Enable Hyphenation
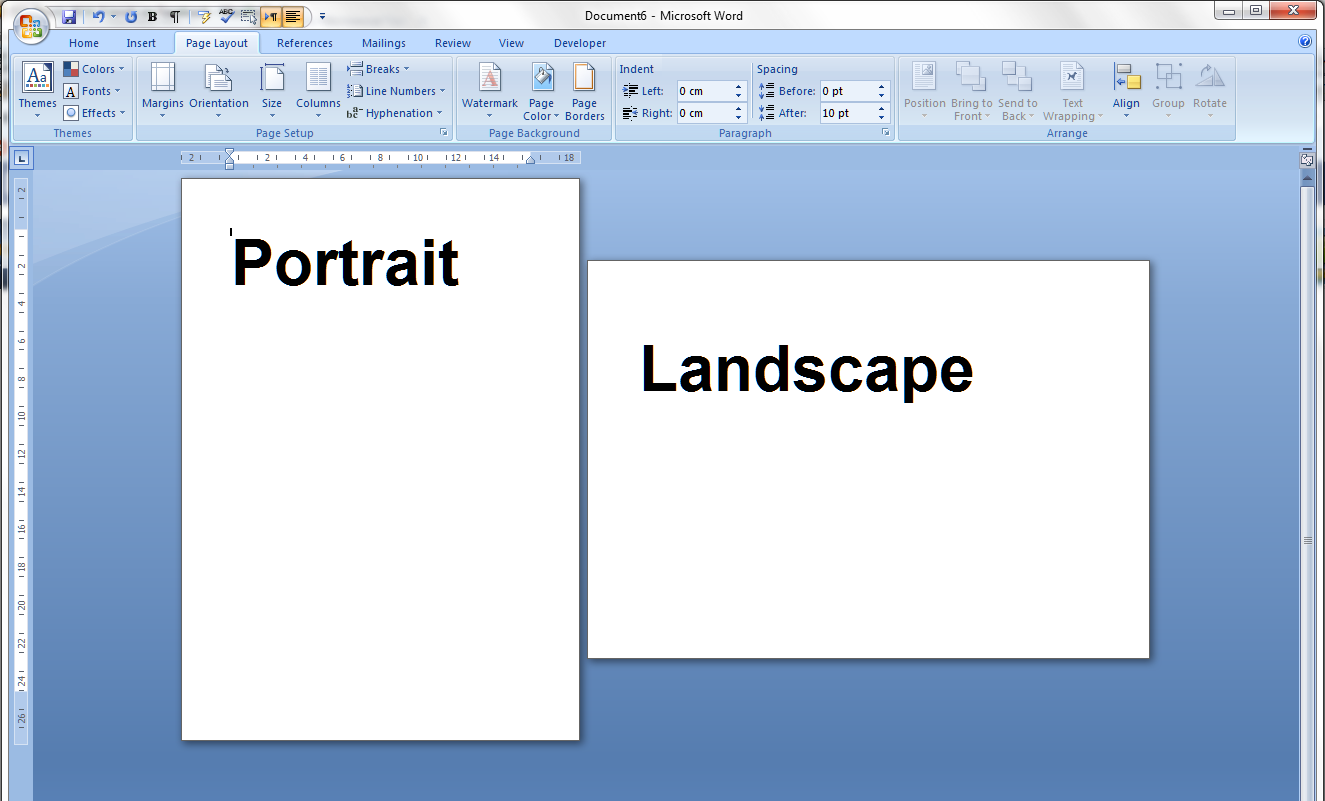This screenshot has height=801, width=1325. click(x=395, y=112)
